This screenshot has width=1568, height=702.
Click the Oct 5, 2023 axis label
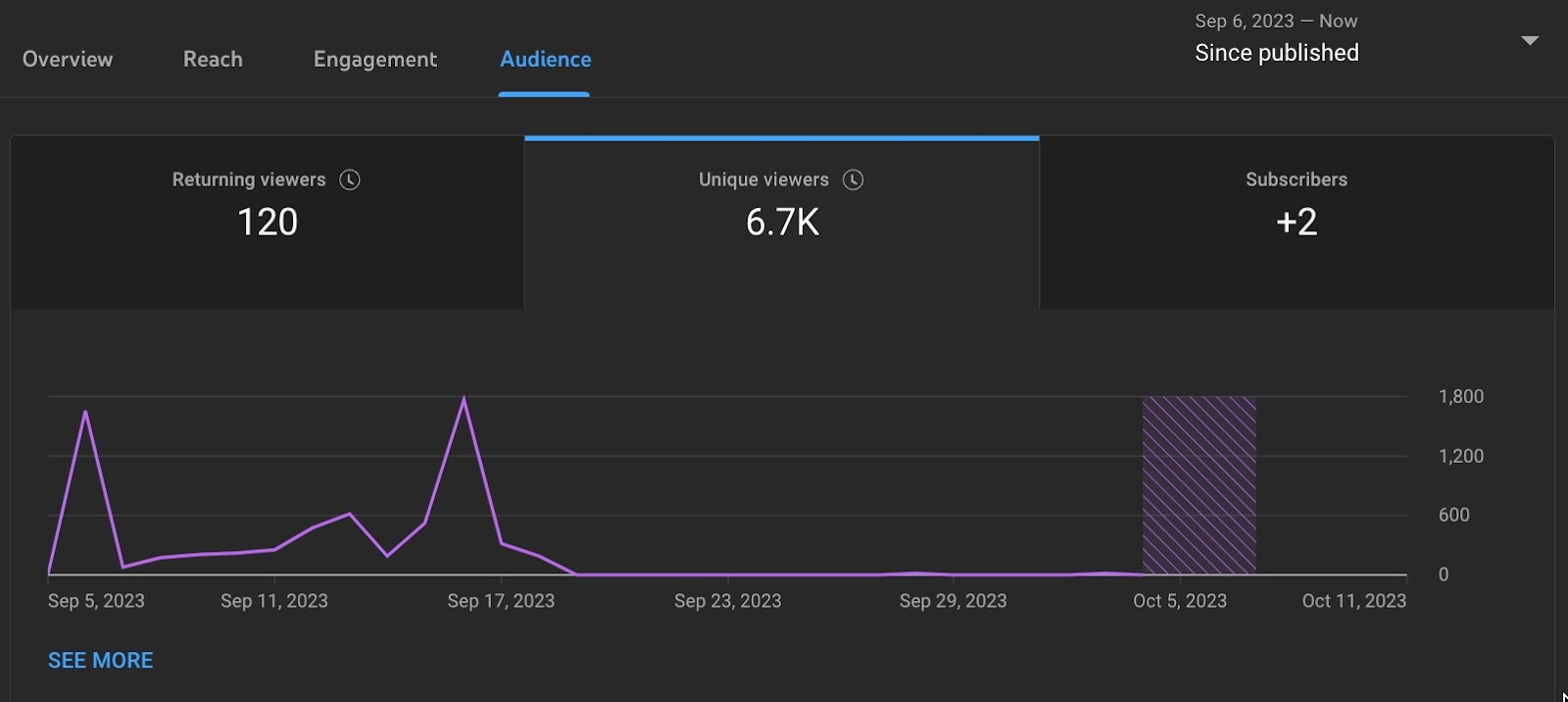point(1180,601)
